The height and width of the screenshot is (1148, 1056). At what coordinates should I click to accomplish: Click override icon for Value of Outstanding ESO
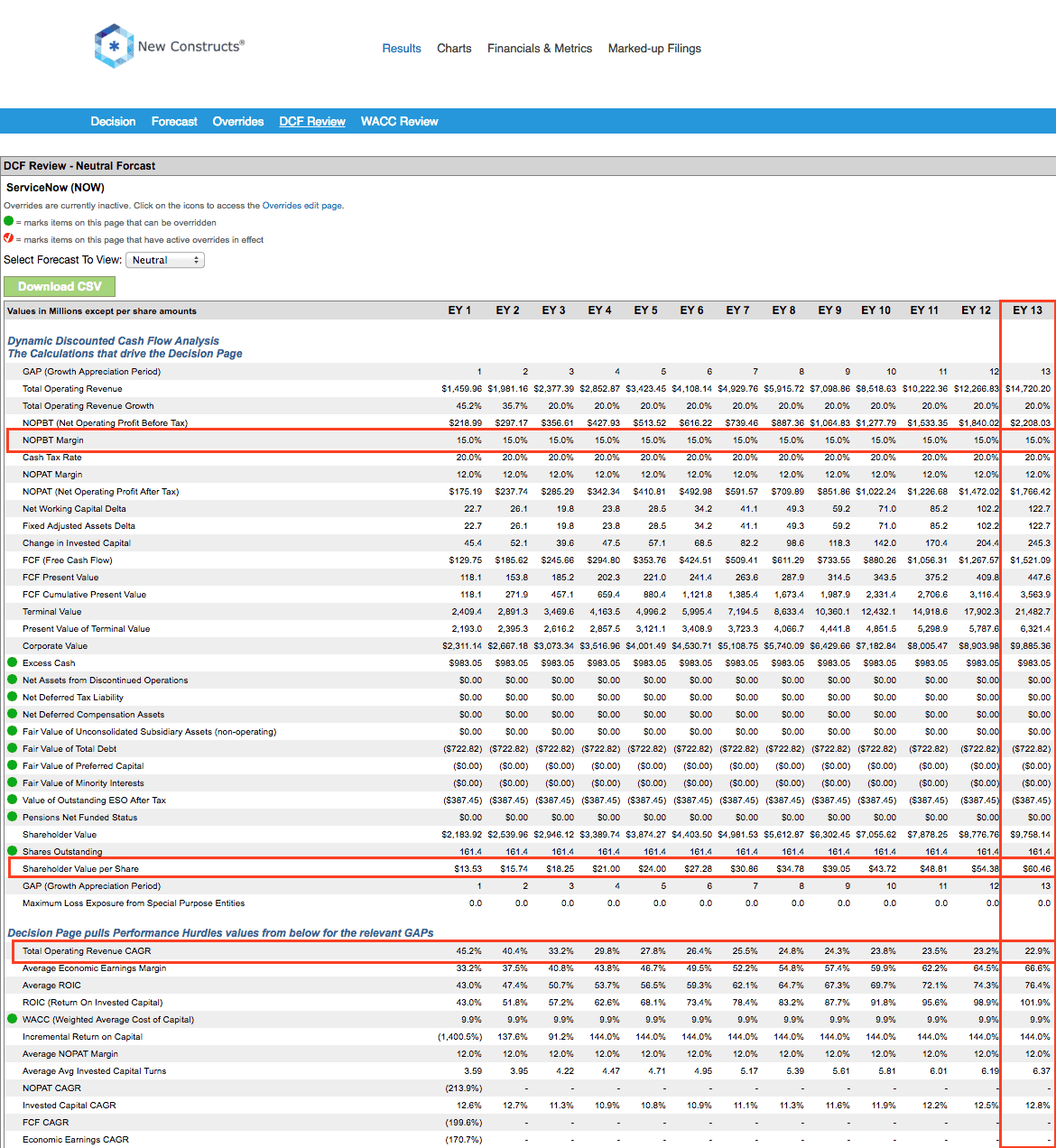(12, 800)
